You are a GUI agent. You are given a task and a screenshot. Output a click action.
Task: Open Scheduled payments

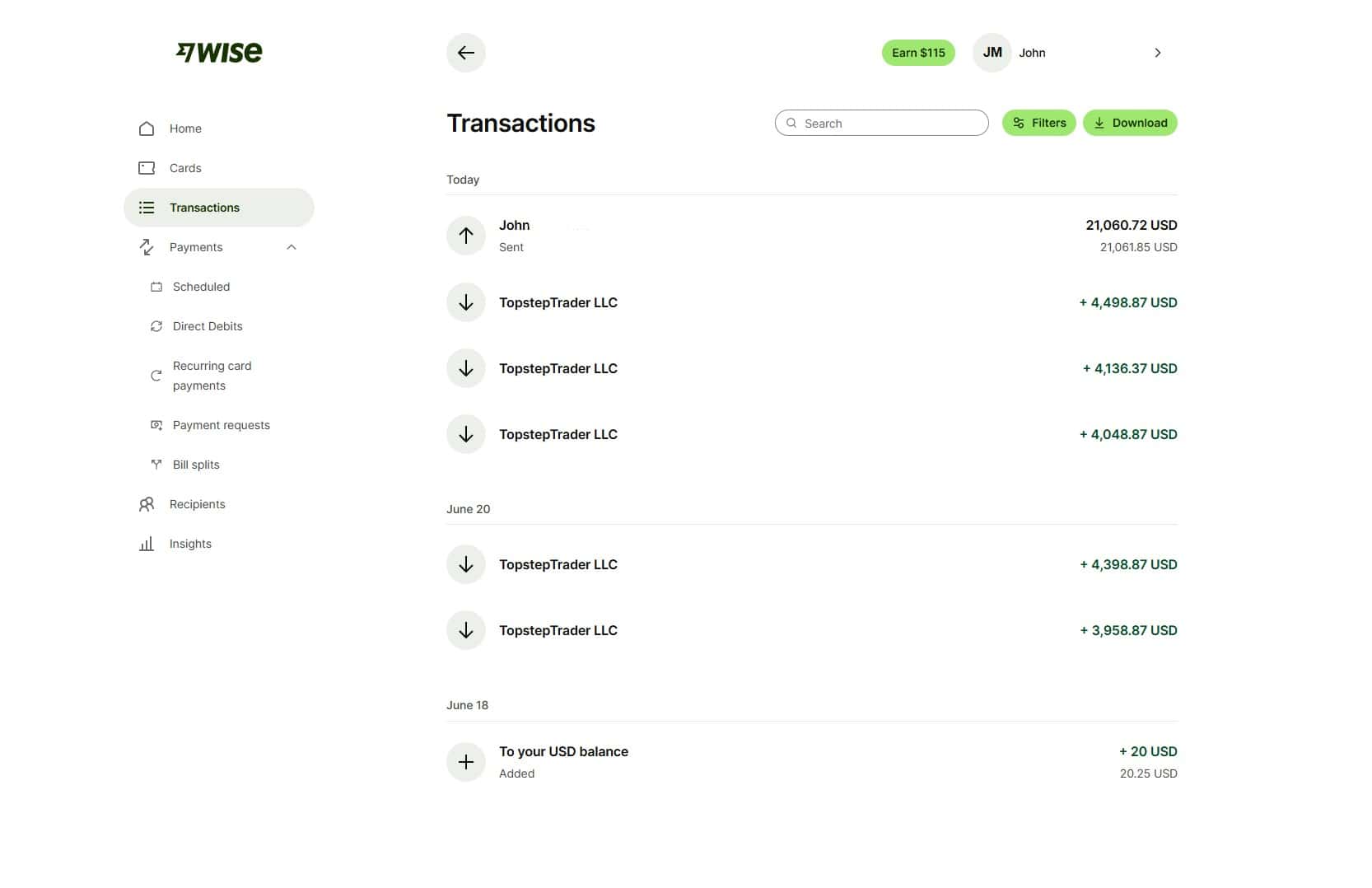pos(219,287)
